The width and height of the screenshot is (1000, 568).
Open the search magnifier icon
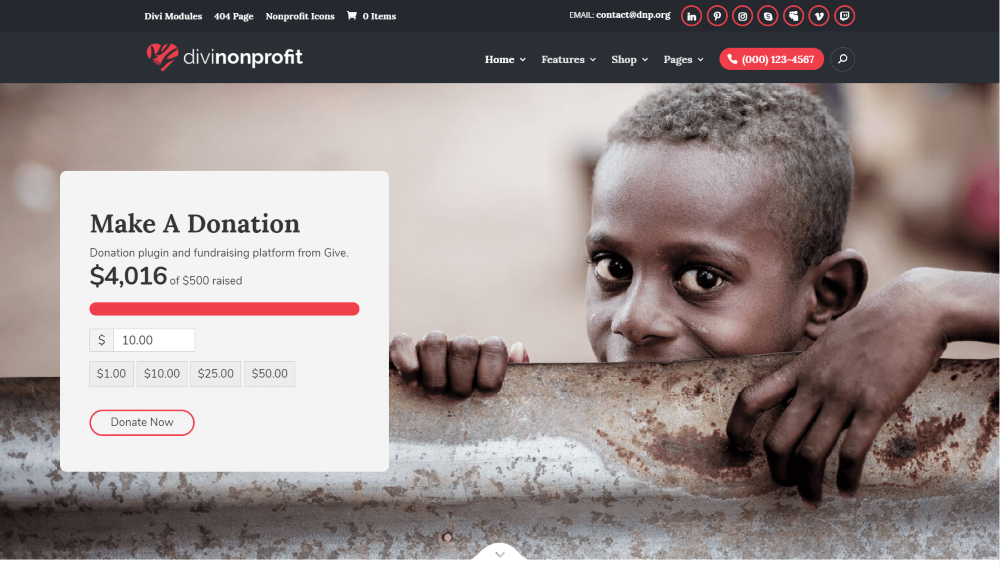(x=842, y=59)
